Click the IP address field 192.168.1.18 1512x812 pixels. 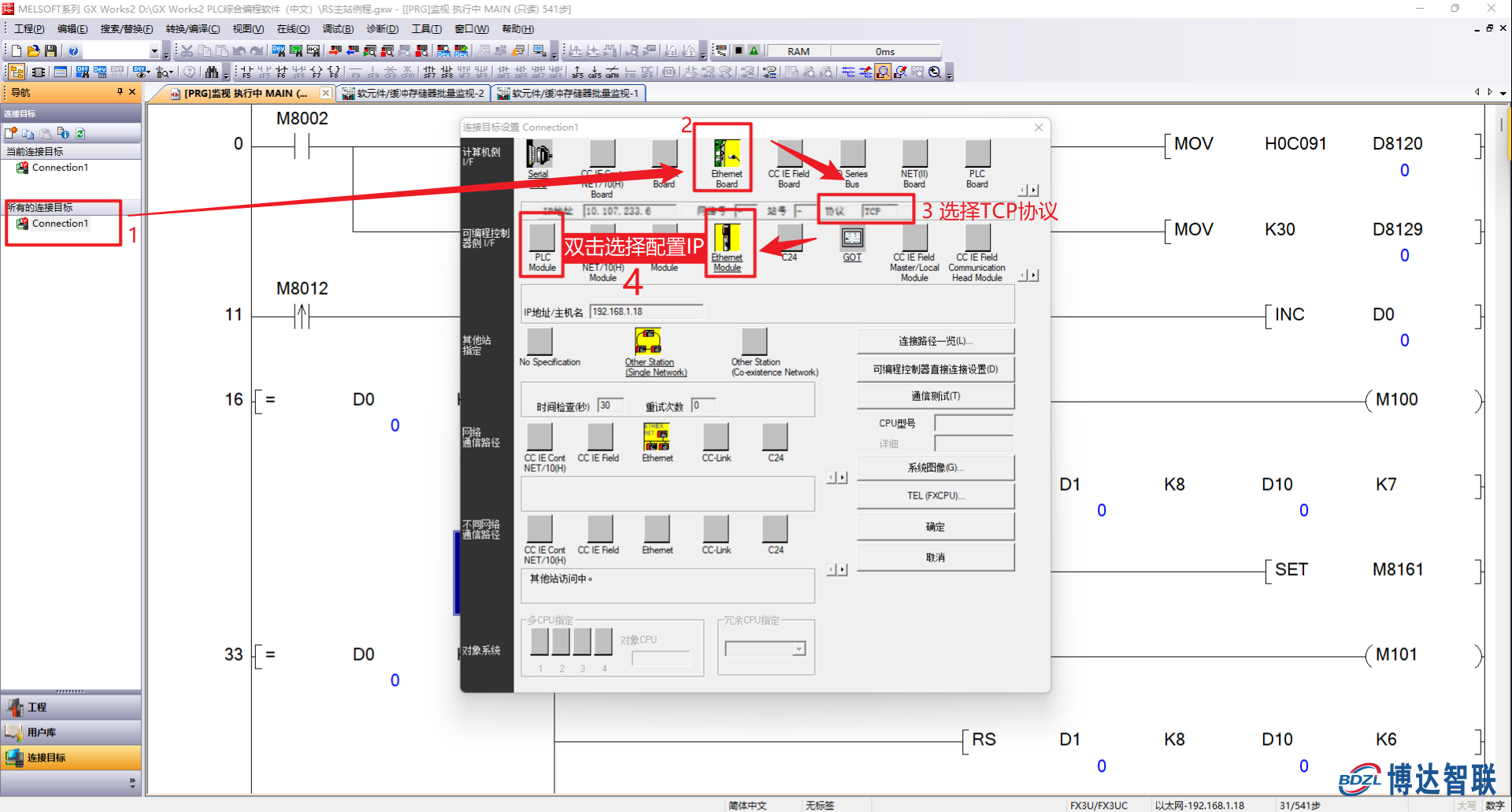(x=646, y=312)
